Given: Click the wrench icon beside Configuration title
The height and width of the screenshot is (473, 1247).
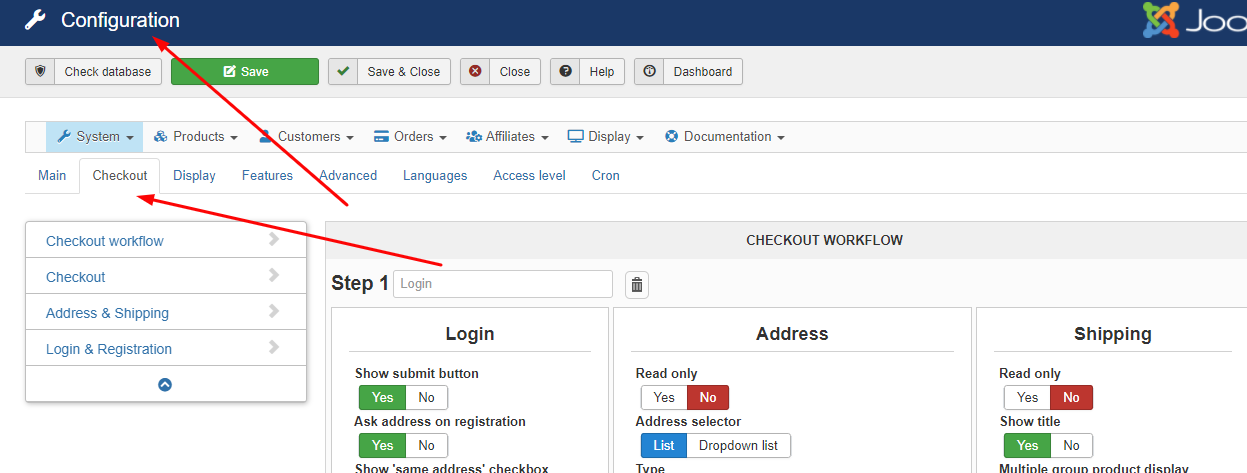Looking at the screenshot, I should pyautogui.click(x=35, y=20).
